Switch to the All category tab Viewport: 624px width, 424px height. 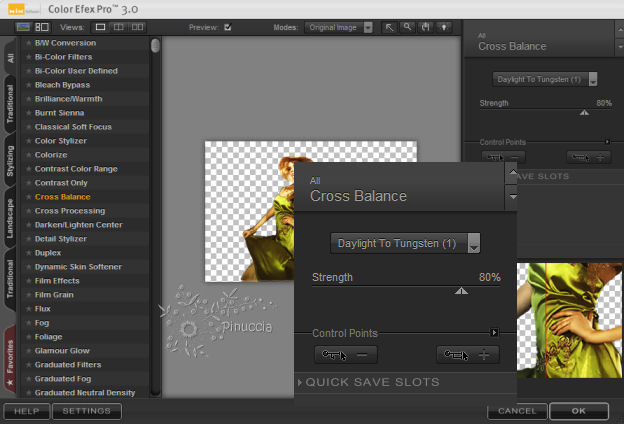pyautogui.click(x=10, y=58)
